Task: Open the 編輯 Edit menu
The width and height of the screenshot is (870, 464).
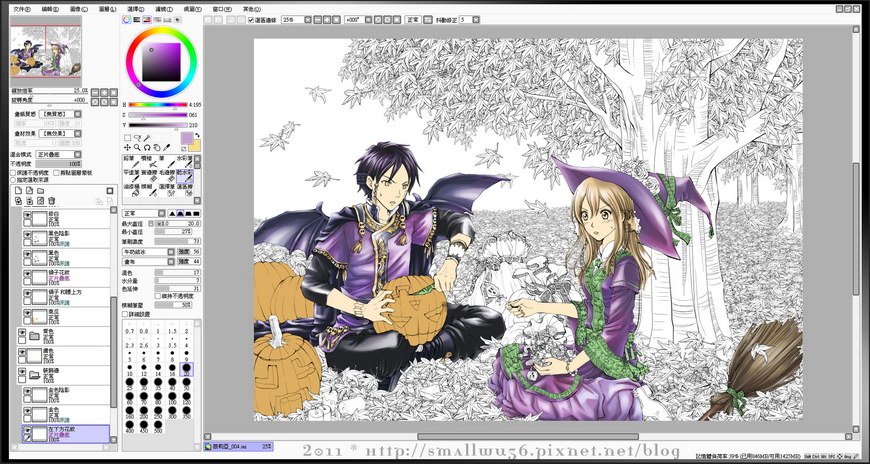Action: [50, 9]
